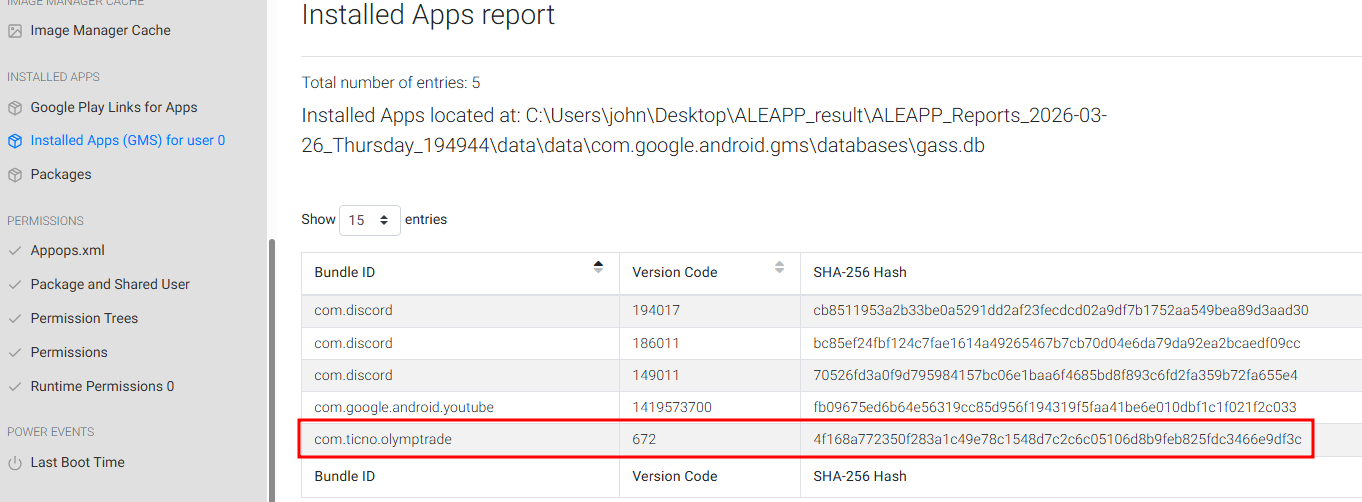
Task: Click the Appops.xml checkmark icon
Action: click(15, 251)
